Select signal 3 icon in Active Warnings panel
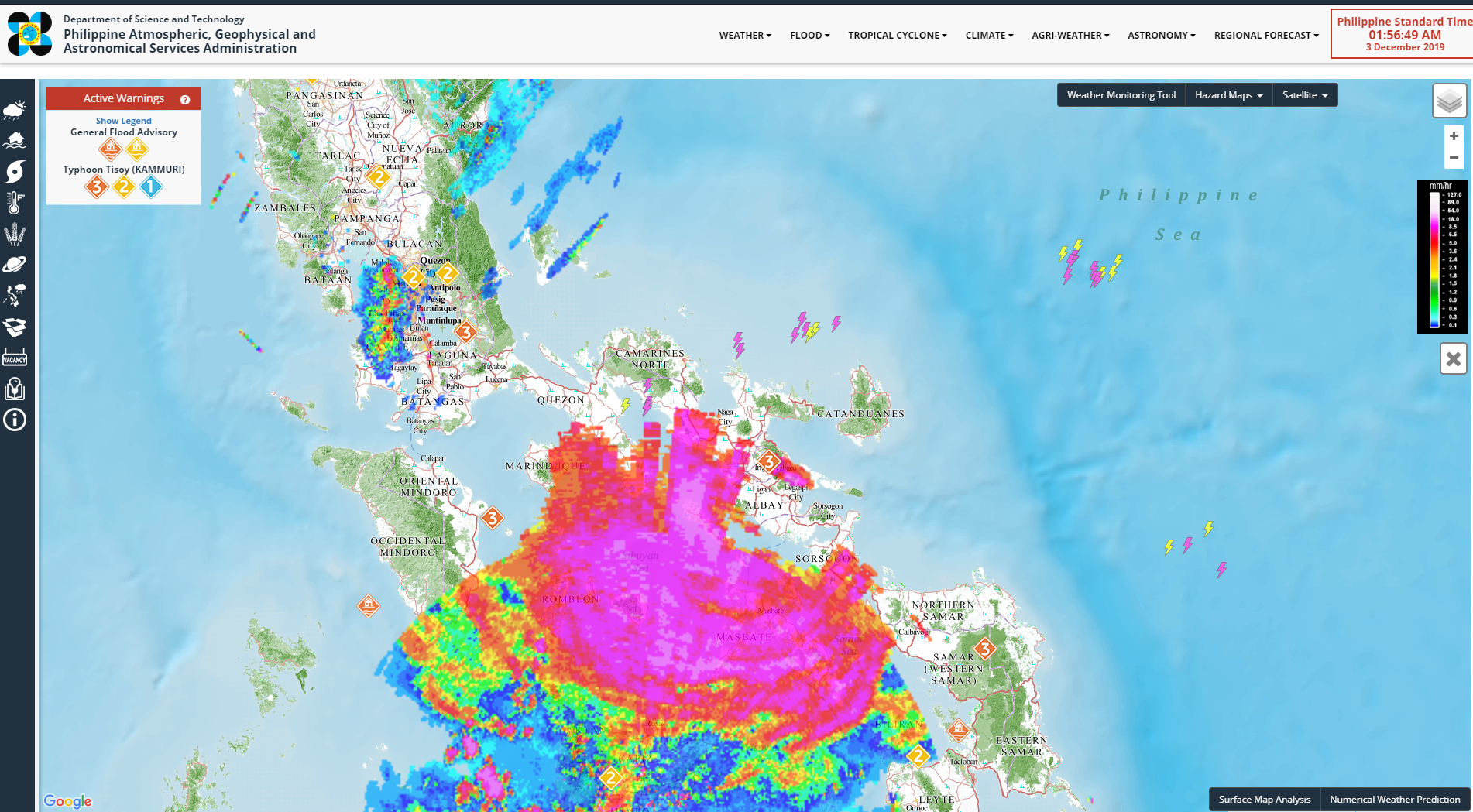 (97, 187)
